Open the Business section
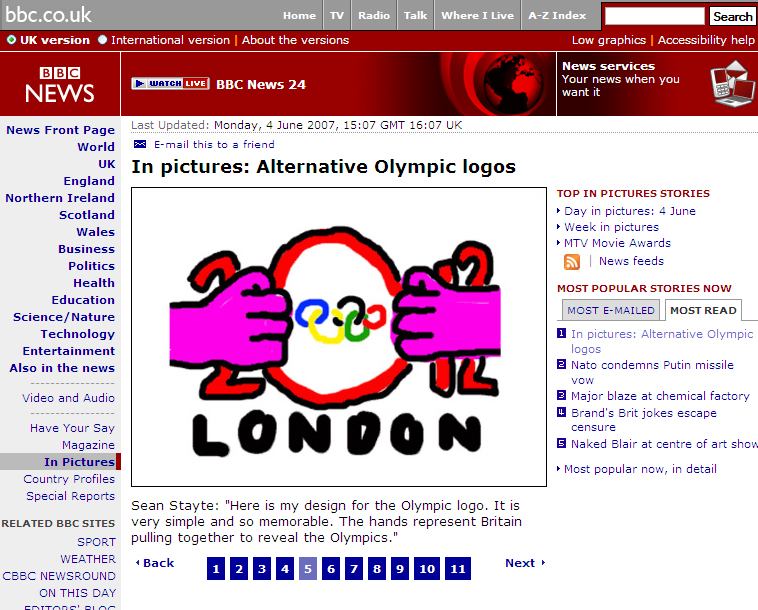The width and height of the screenshot is (758, 610). 87,249
